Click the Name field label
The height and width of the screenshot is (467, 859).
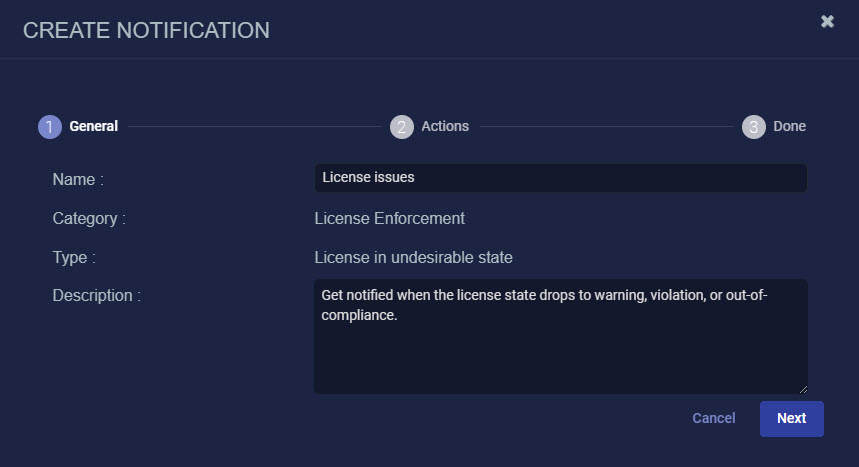point(78,179)
